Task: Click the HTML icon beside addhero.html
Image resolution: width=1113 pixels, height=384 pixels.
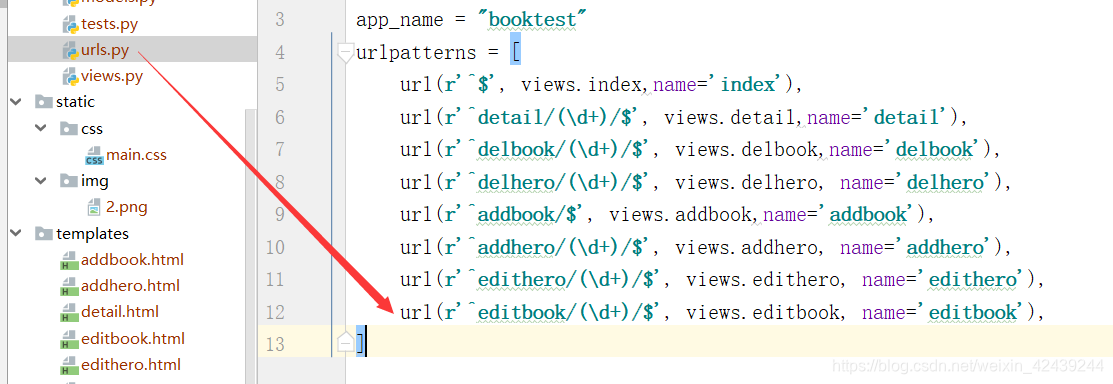Action: (x=70, y=287)
